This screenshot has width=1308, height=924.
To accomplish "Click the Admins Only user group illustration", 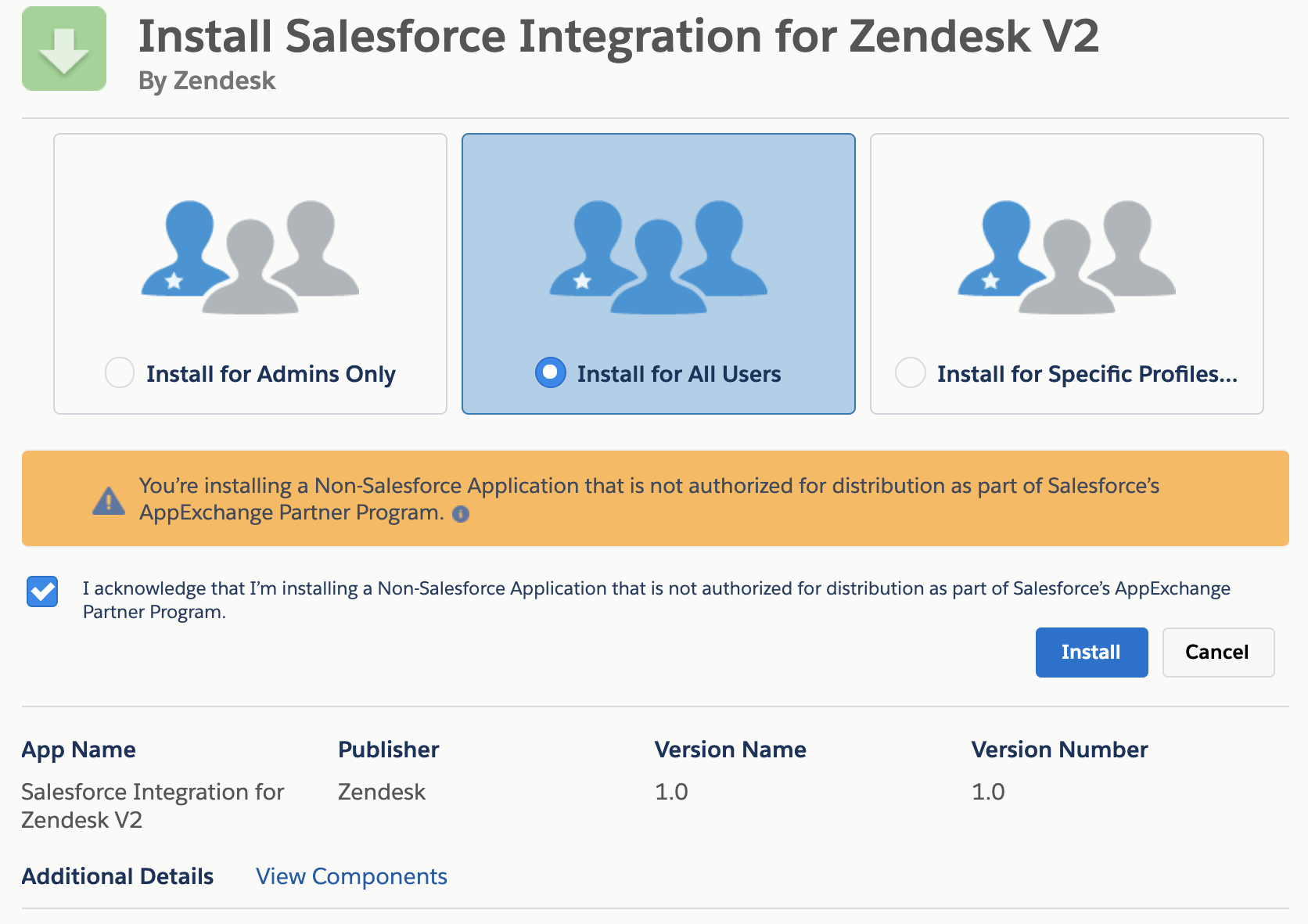I will pyautogui.click(x=250, y=258).
